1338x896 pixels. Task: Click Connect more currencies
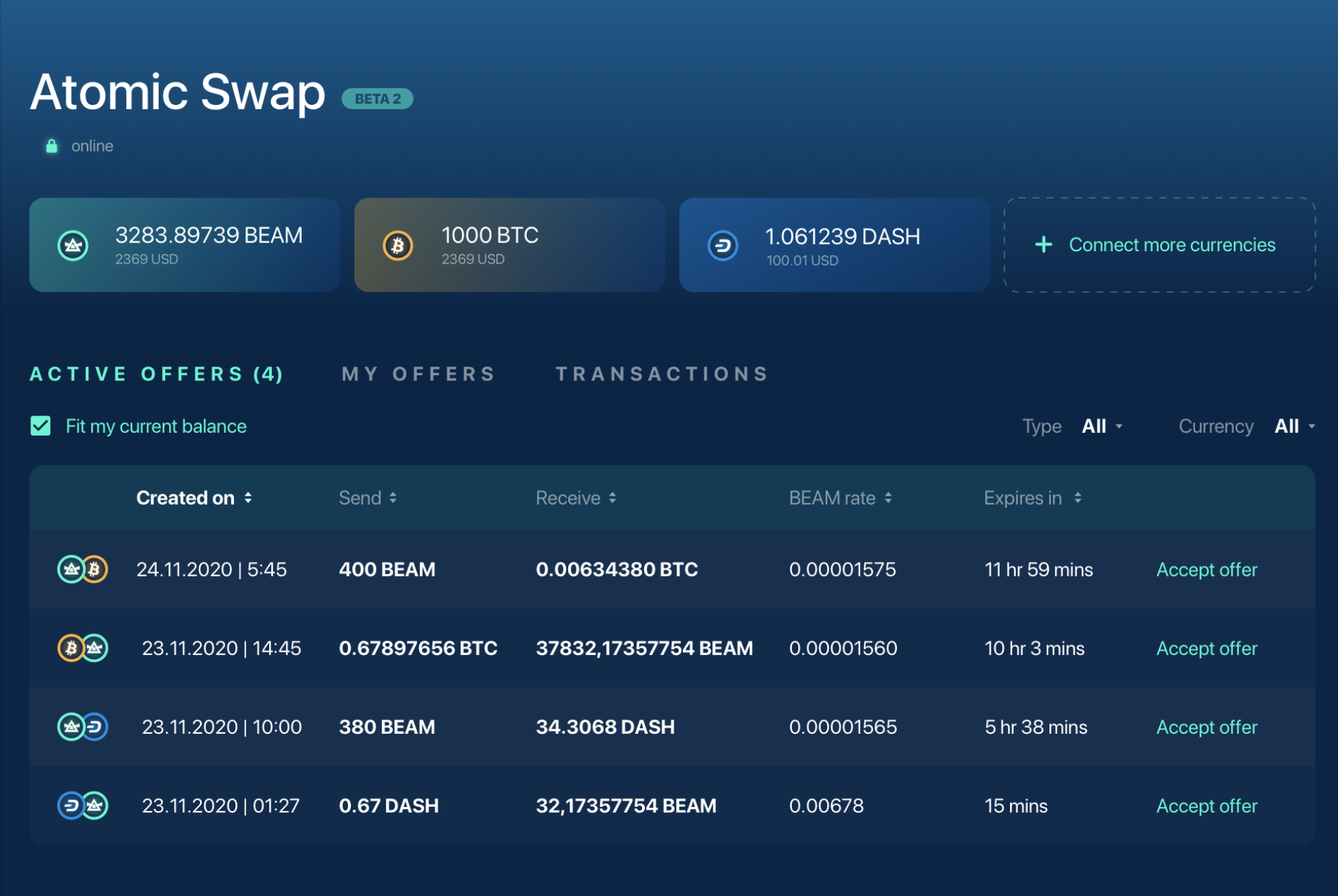pos(1159,245)
